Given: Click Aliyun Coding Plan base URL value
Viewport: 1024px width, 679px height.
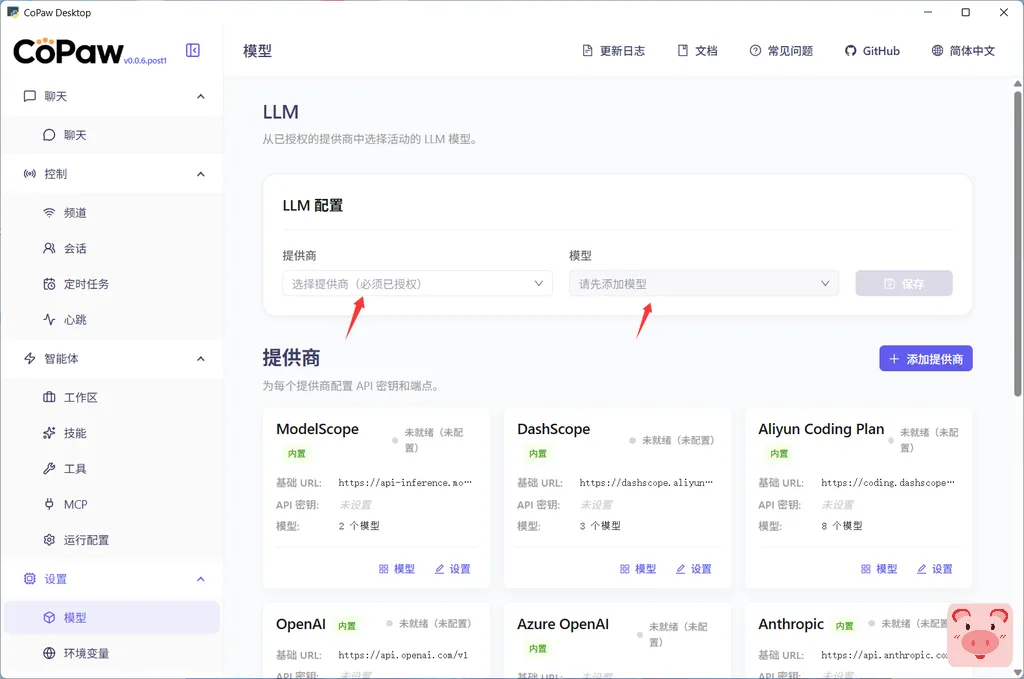Looking at the screenshot, I should coord(888,482).
